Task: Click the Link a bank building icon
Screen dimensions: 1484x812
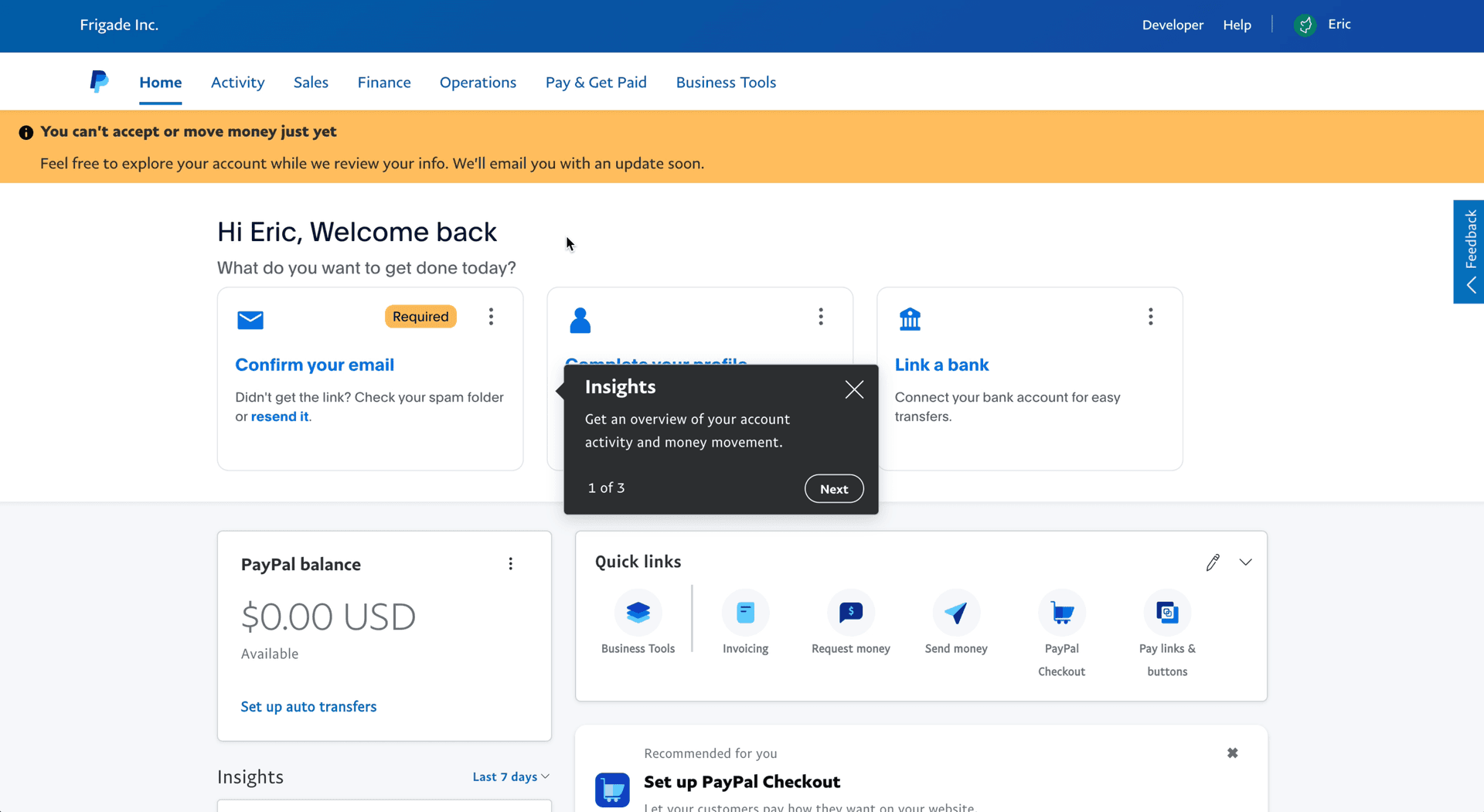Action: point(910,319)
